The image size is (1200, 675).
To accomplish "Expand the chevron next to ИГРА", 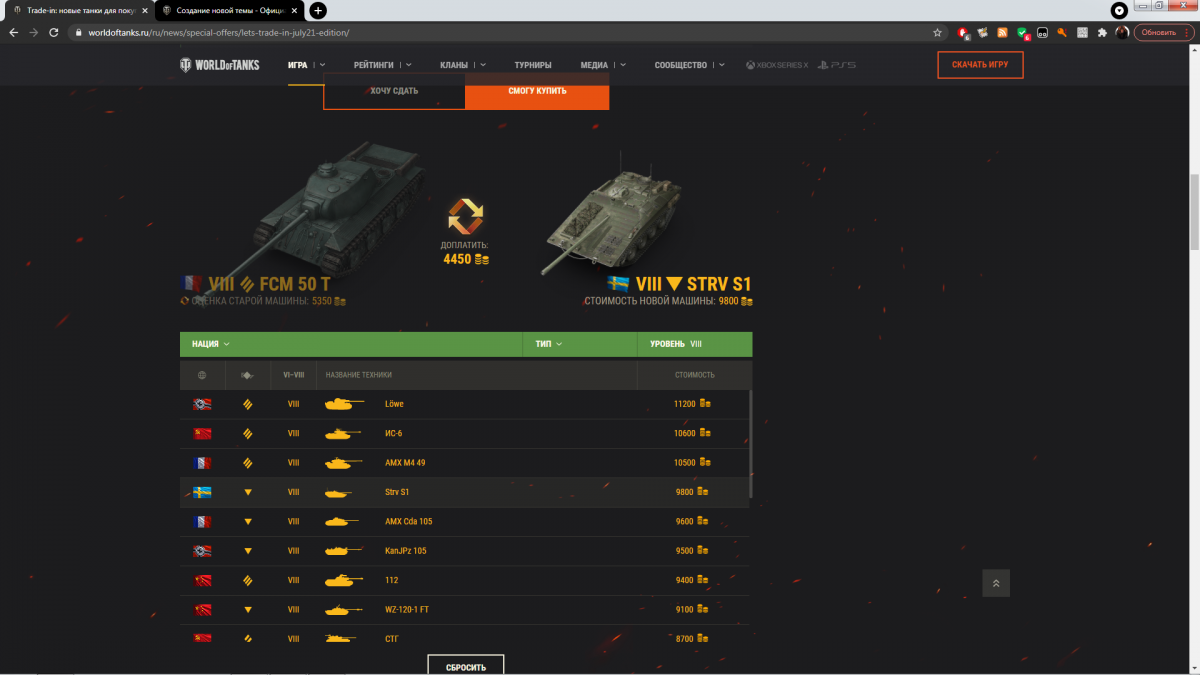I will click(322, 65).
